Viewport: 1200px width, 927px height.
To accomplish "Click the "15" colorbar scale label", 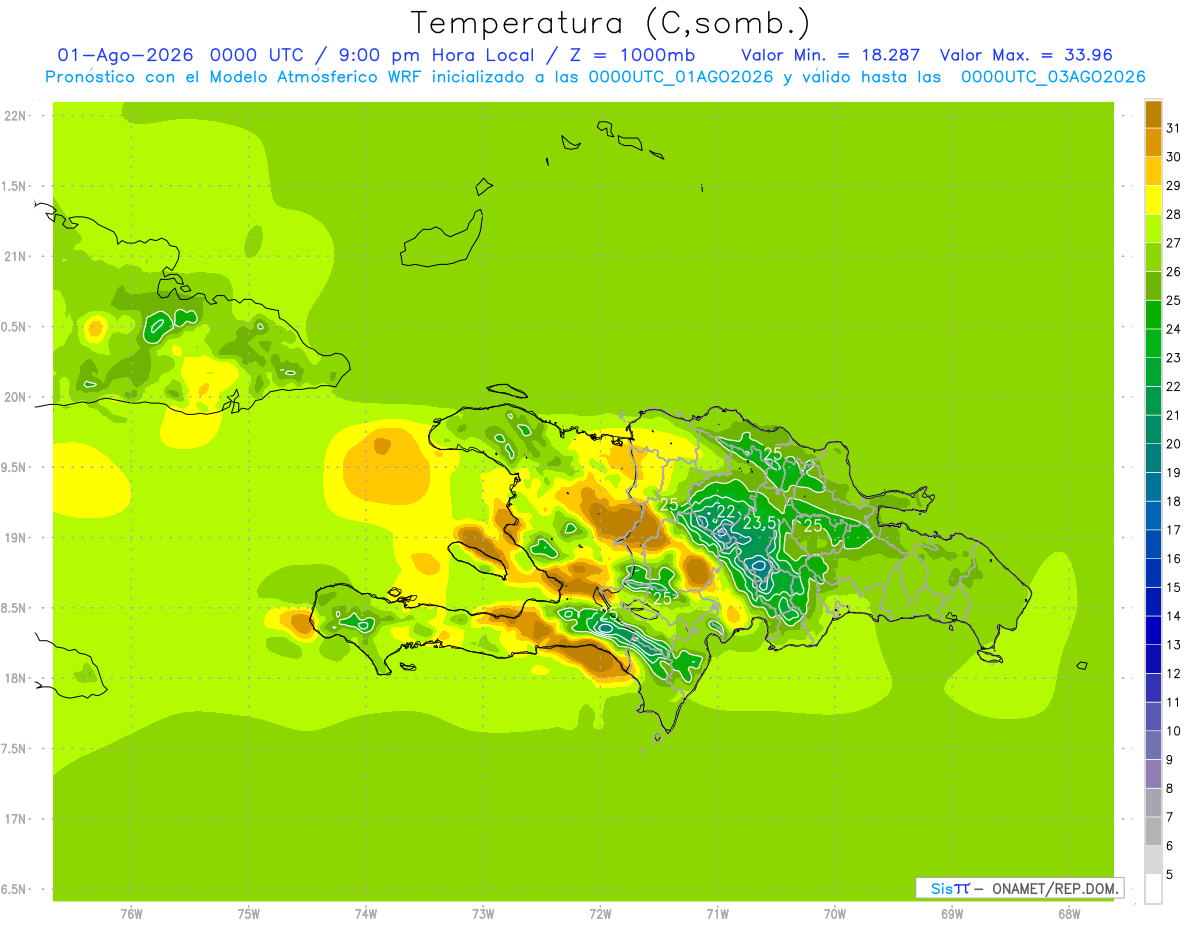I will [1174, 588].
